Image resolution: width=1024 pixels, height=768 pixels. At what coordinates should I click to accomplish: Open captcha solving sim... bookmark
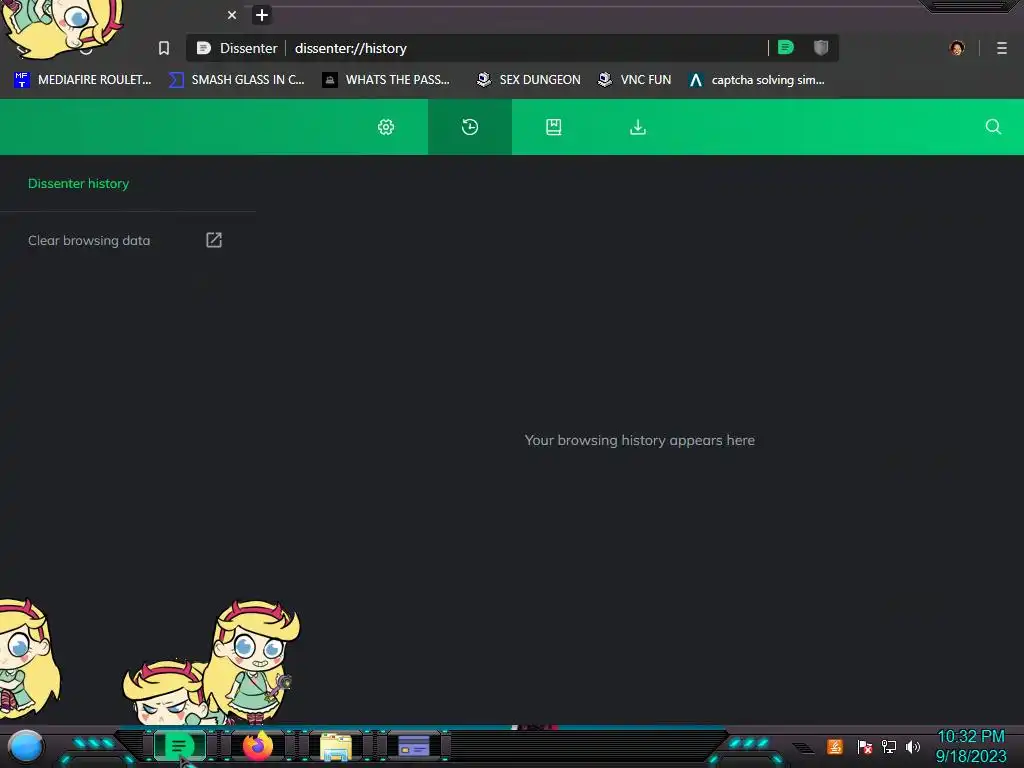pos(757,80)
